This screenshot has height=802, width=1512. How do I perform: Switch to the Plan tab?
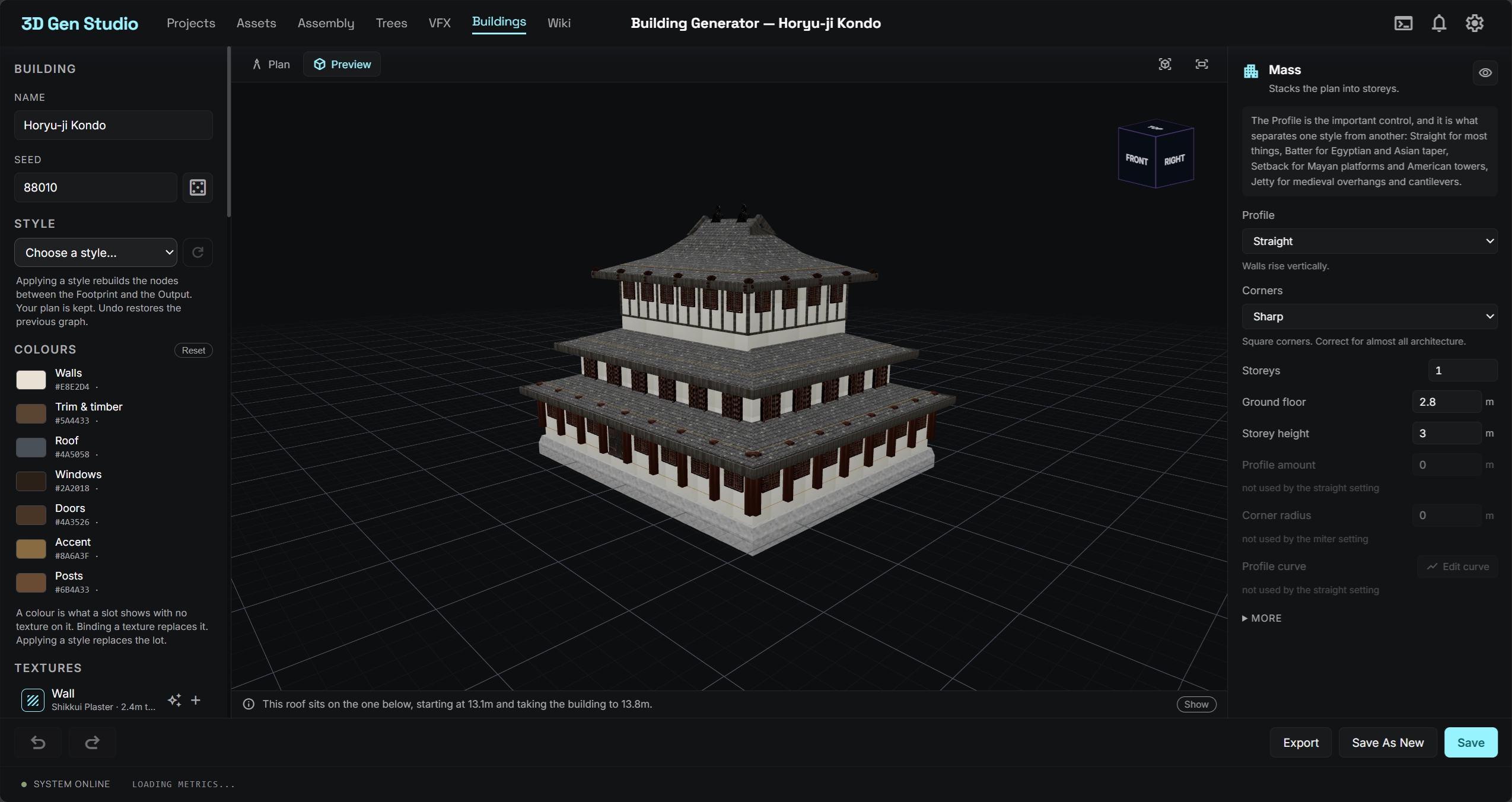click(272, 64)
